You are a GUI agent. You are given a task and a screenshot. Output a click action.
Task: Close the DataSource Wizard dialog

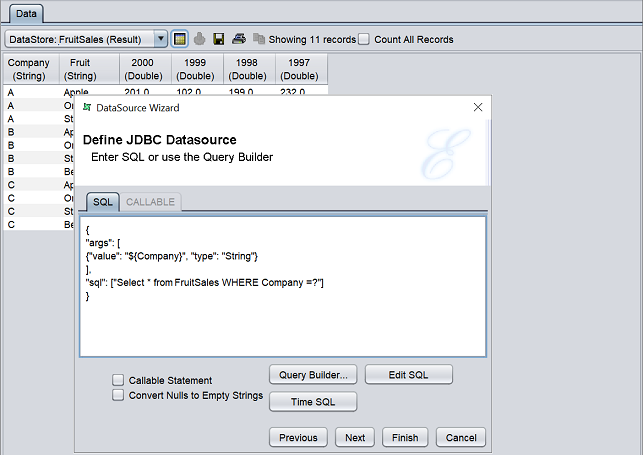click(x=478, y=106)
